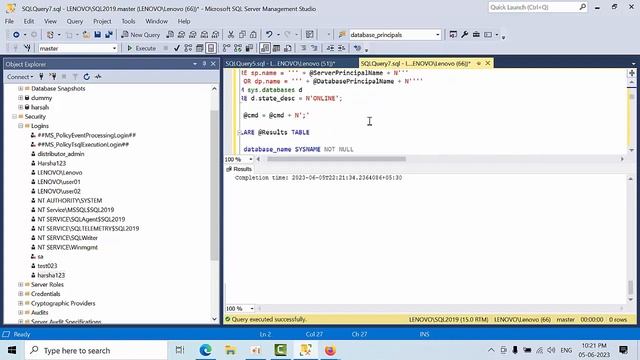
Task: Click the Connect Object Explorer plug icon
Action: pos(41,77)
